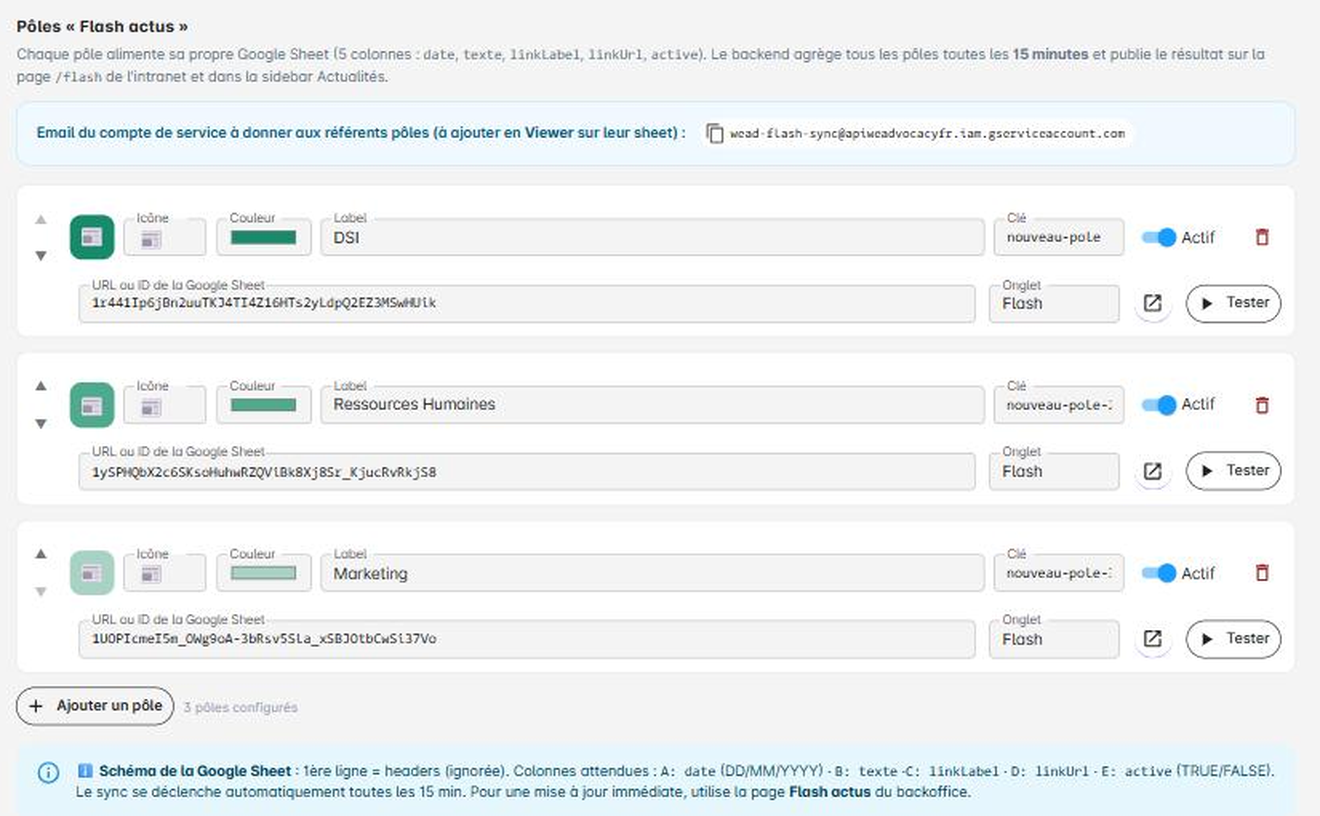
Task: Edit the Marketing Onglet field
Action: click(x=1054, y=640)
